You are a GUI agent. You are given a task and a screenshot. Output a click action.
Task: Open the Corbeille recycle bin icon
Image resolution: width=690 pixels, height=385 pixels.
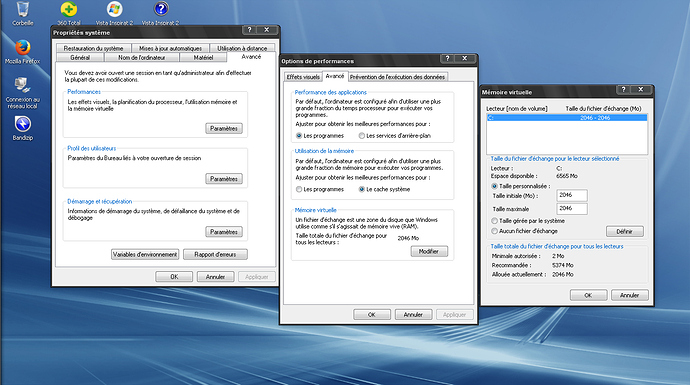(x=22, y=13)
